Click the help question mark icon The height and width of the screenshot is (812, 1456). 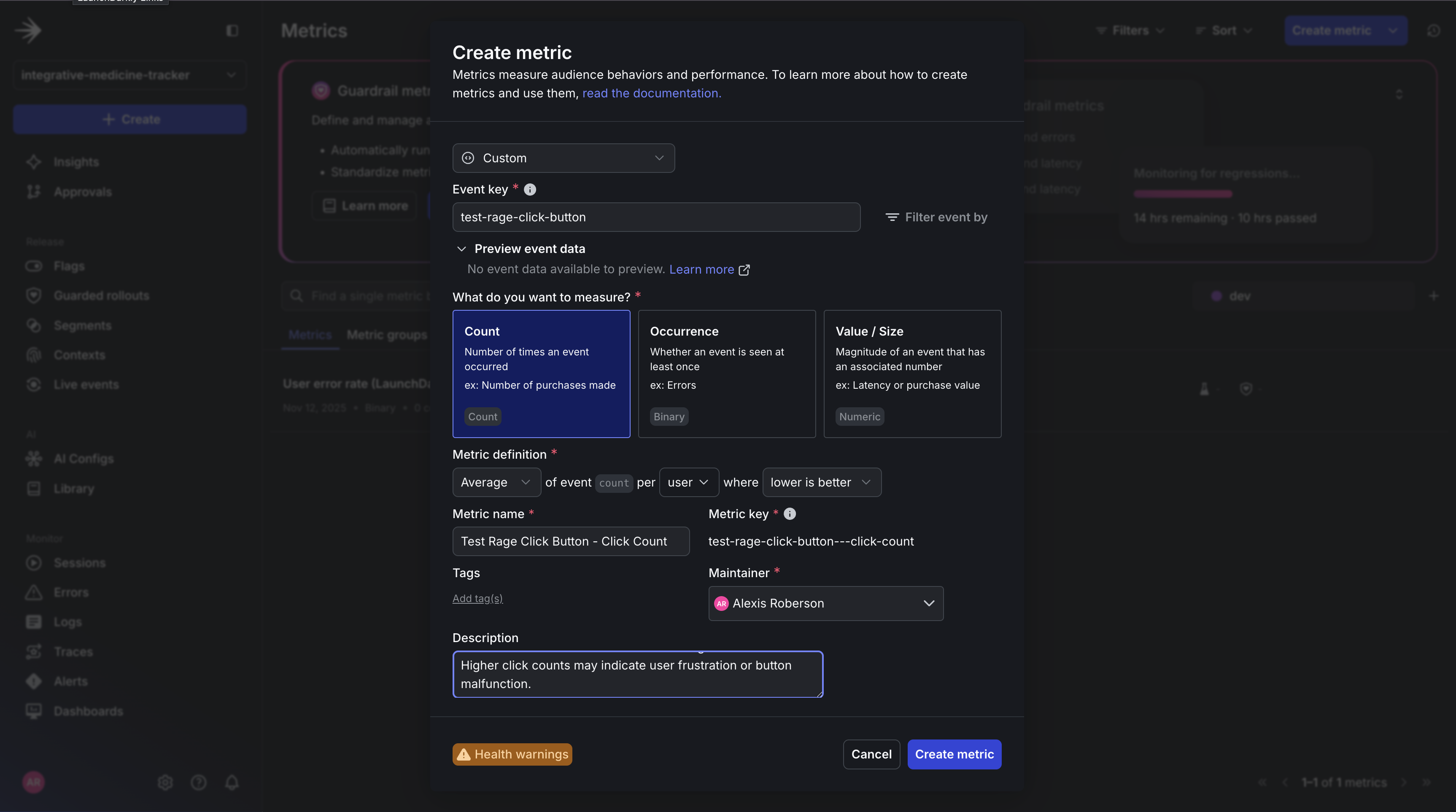[x=198, y=782]
